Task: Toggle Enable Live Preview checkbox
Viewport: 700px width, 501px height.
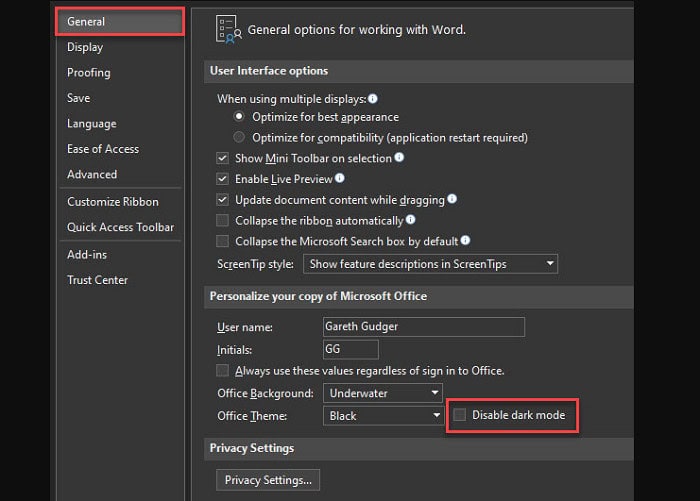Action: pyautogui.click(x=222, y=179)
